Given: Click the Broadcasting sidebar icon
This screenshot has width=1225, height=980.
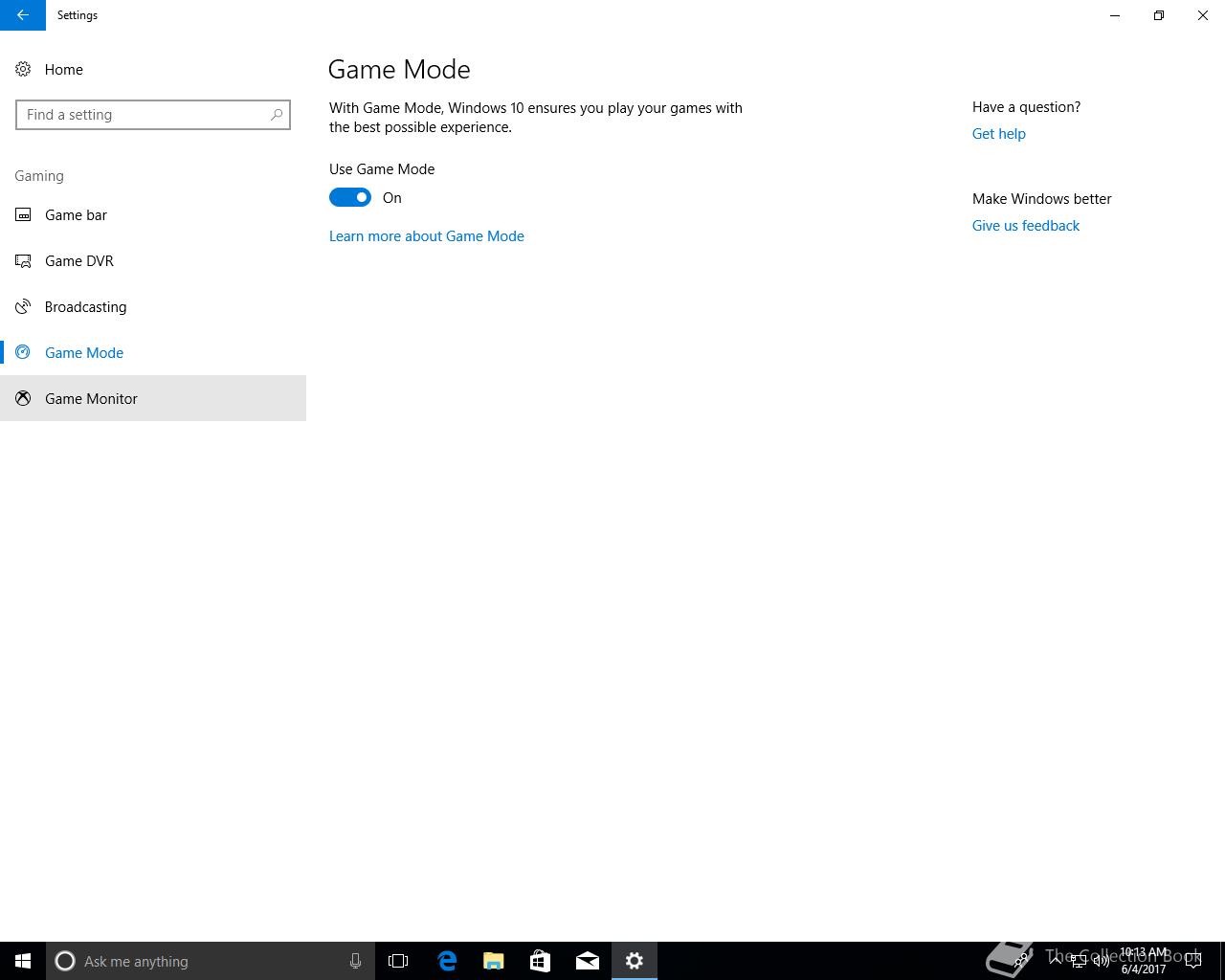Looking at the screenshot, I should pos(23,306).
